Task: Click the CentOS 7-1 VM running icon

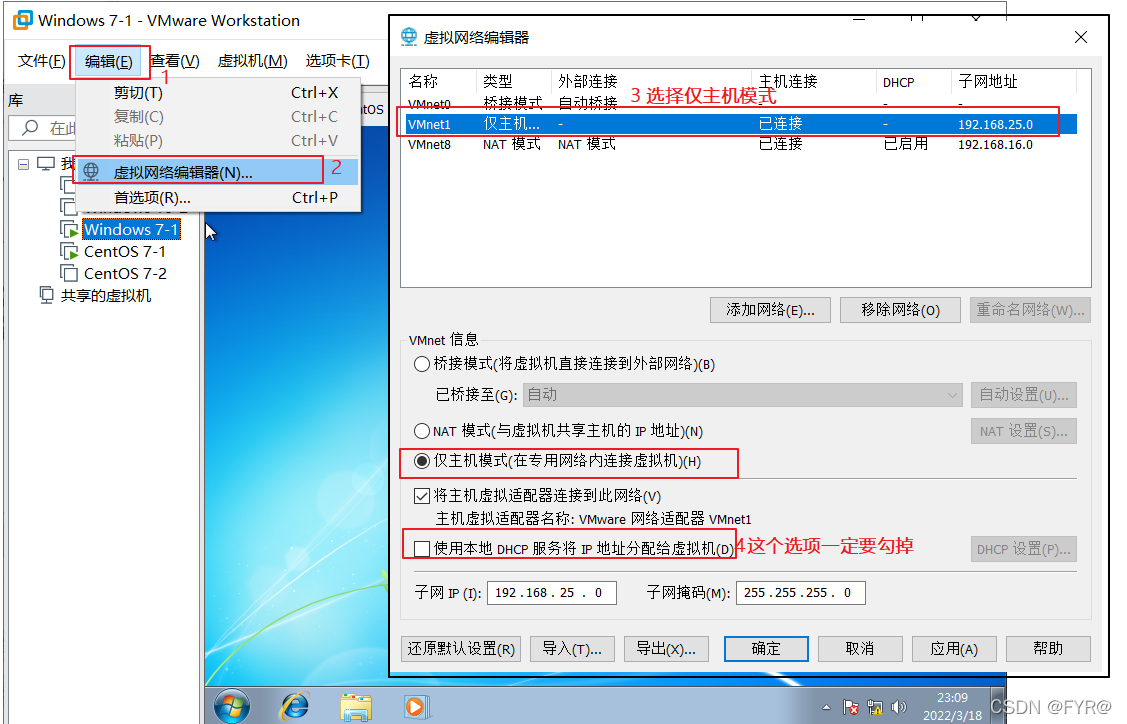Action: point(69,252)
